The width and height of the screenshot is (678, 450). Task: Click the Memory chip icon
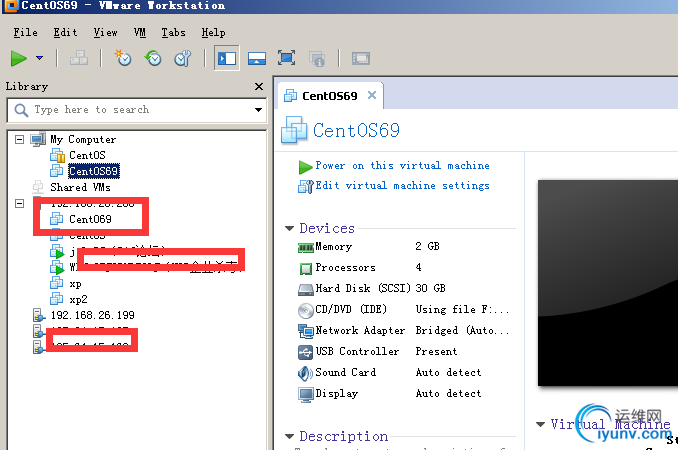306,248
